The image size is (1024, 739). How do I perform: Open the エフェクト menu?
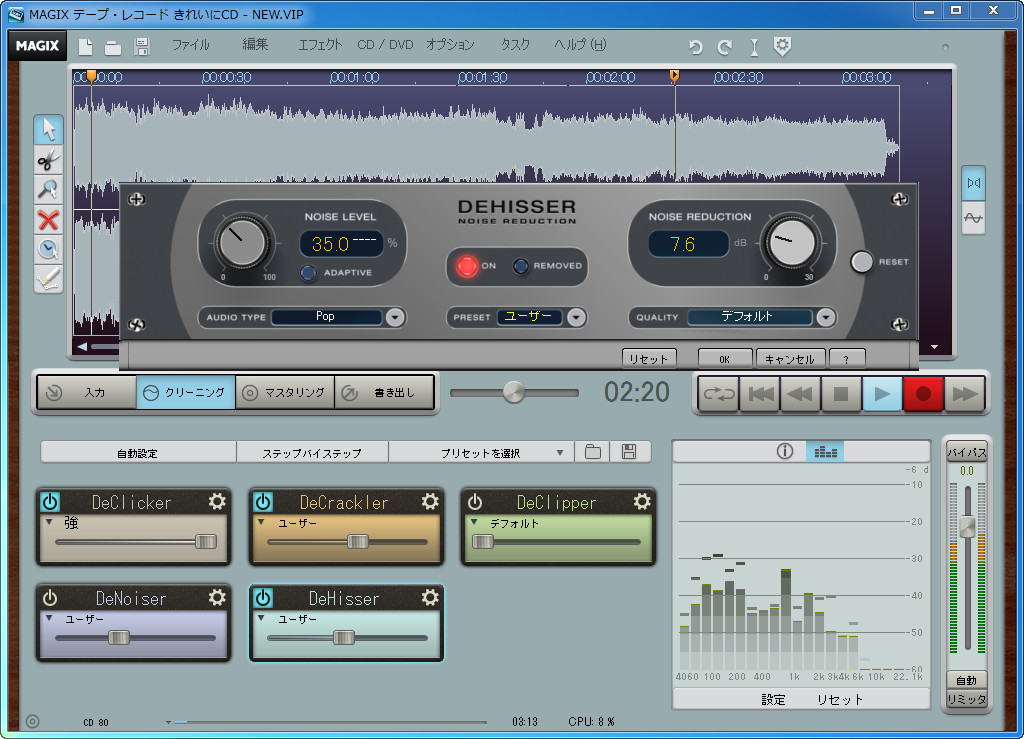point(320,45)
